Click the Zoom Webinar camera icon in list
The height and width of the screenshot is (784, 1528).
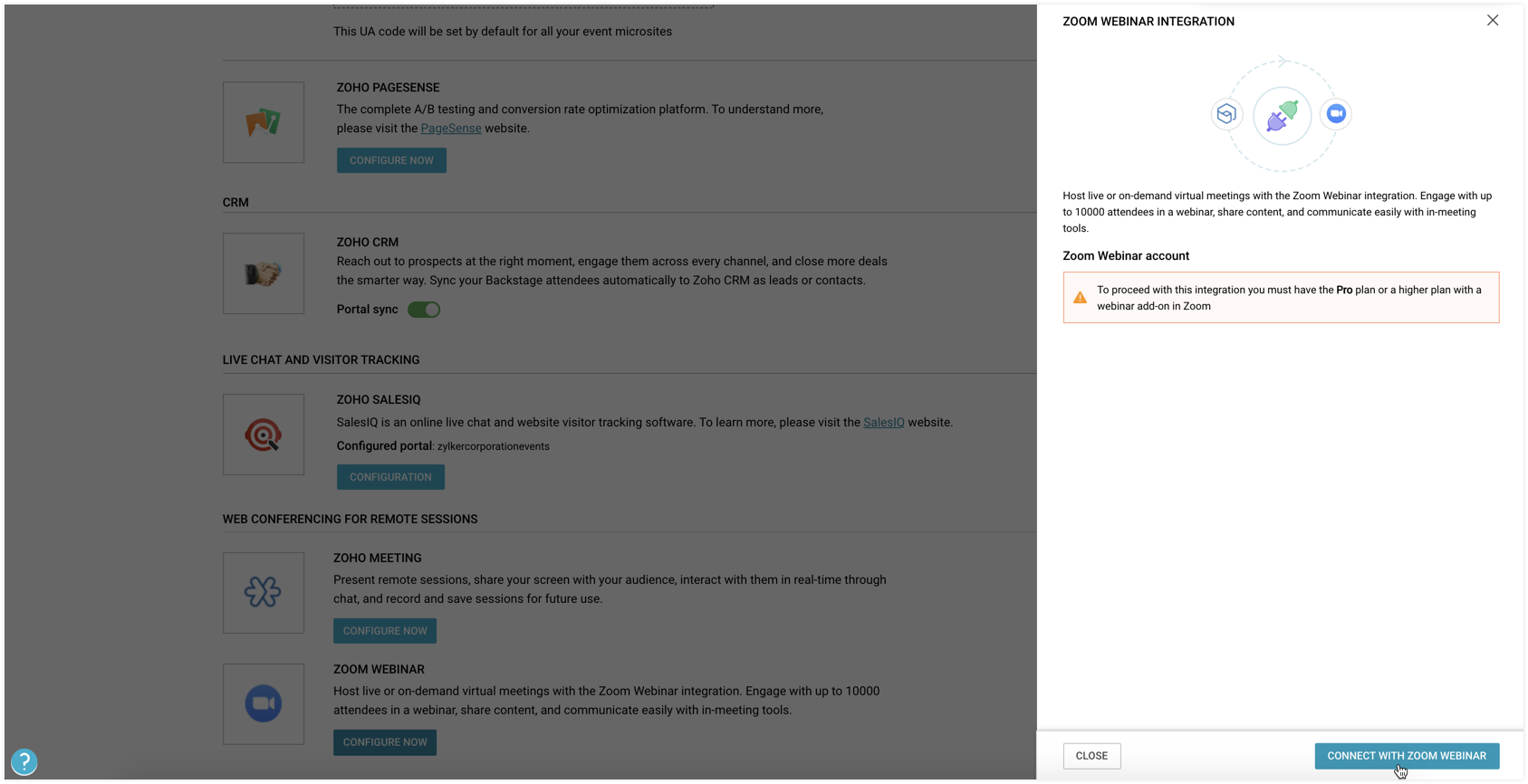263,703
